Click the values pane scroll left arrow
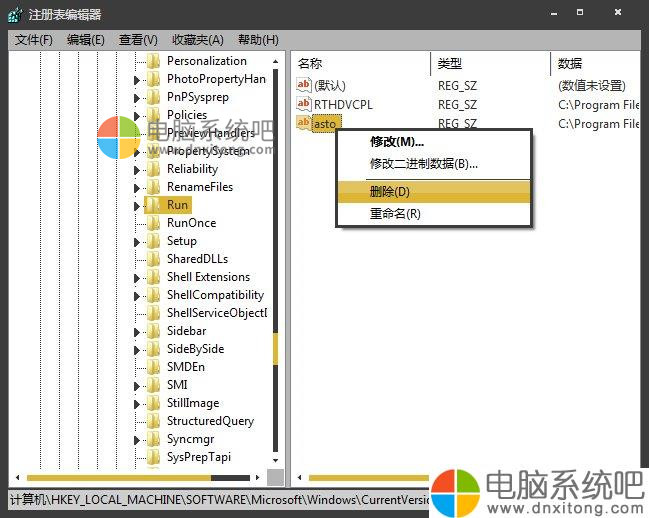649x518 pixels. tap(299, 477)
